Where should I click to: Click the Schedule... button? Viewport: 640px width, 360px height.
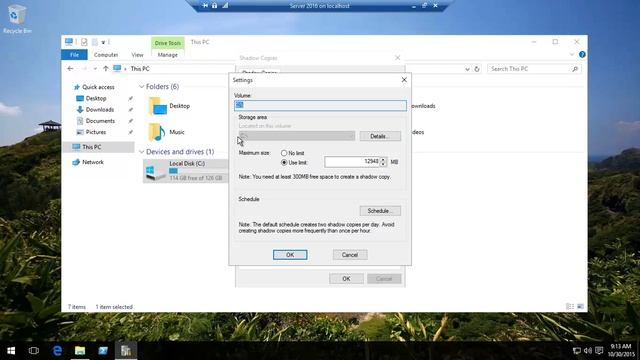tap(380, 211)
